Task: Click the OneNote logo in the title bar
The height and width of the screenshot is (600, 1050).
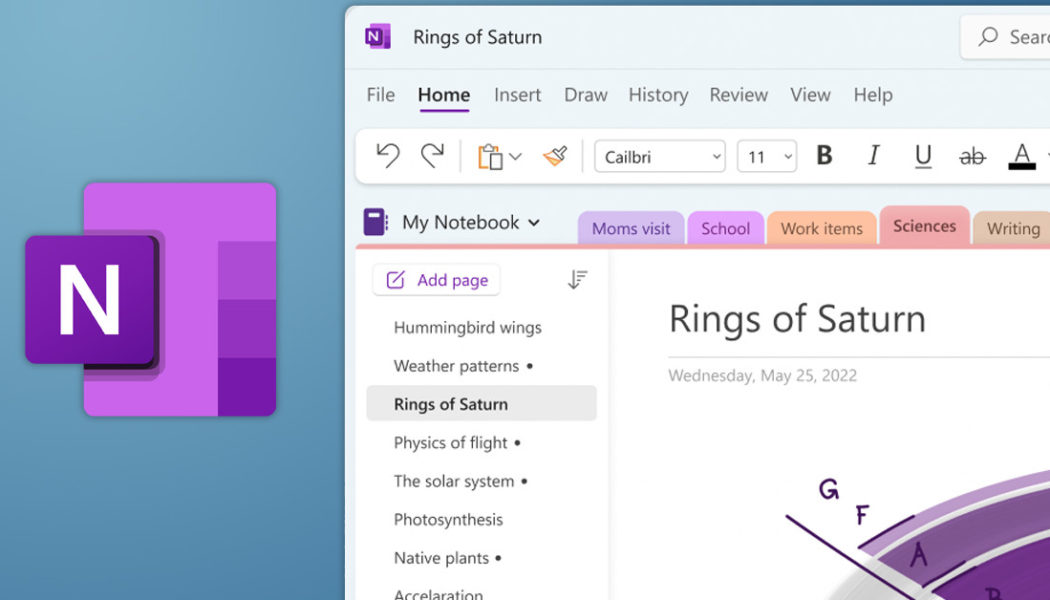Action: tap(376, 36)
